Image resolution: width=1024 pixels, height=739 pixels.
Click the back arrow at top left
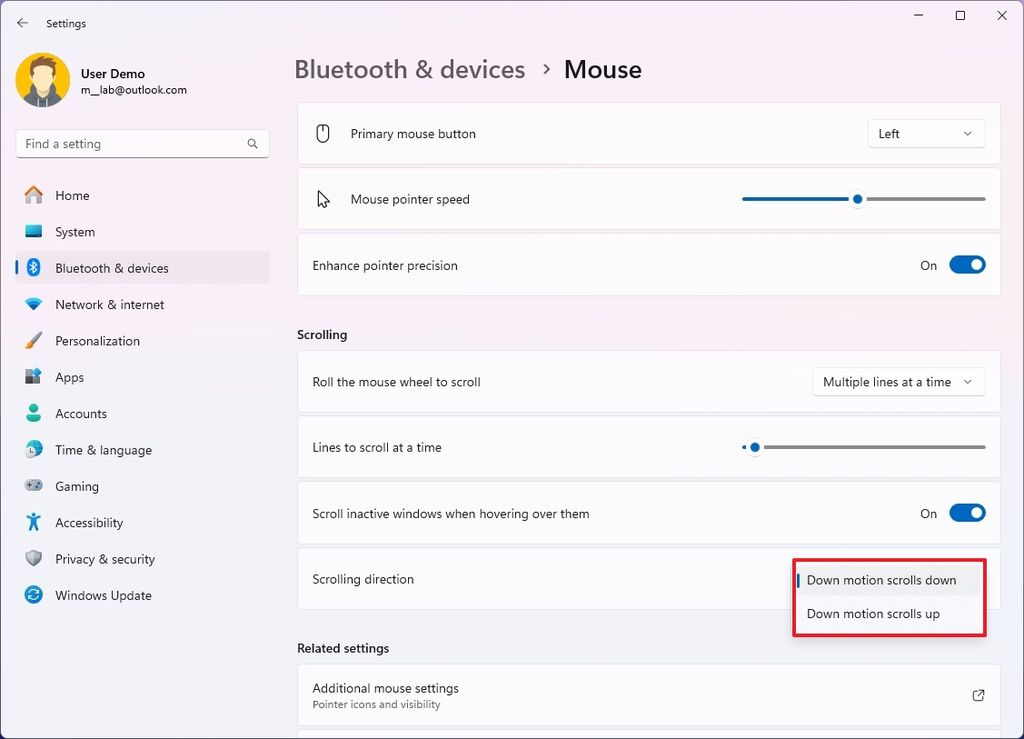(22, 22)
